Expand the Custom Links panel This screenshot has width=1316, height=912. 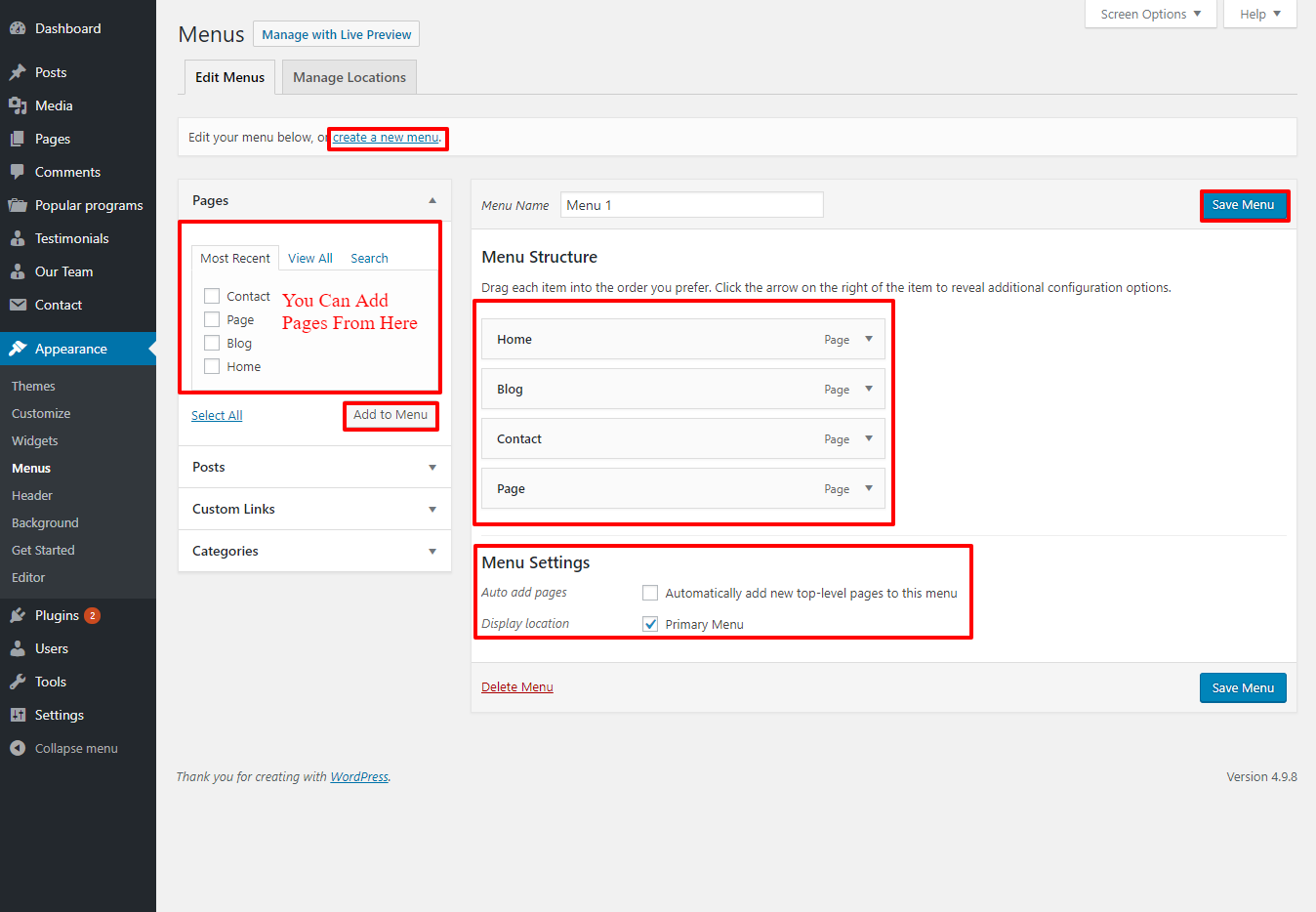click(x=432, y=509)
